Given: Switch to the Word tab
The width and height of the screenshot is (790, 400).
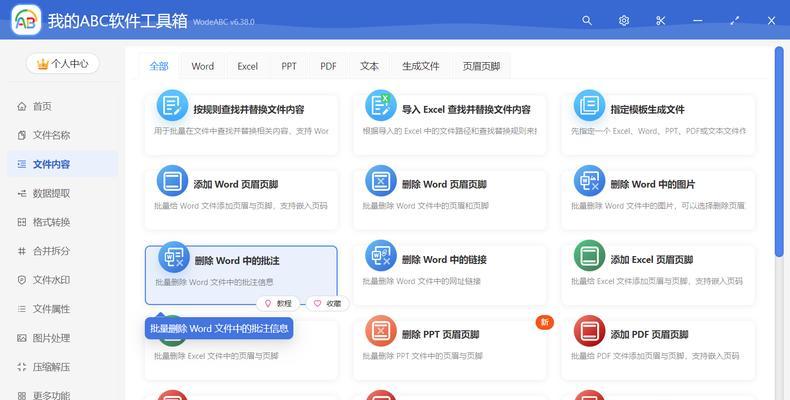Looking at the screenshot, I should coord(203,66).
